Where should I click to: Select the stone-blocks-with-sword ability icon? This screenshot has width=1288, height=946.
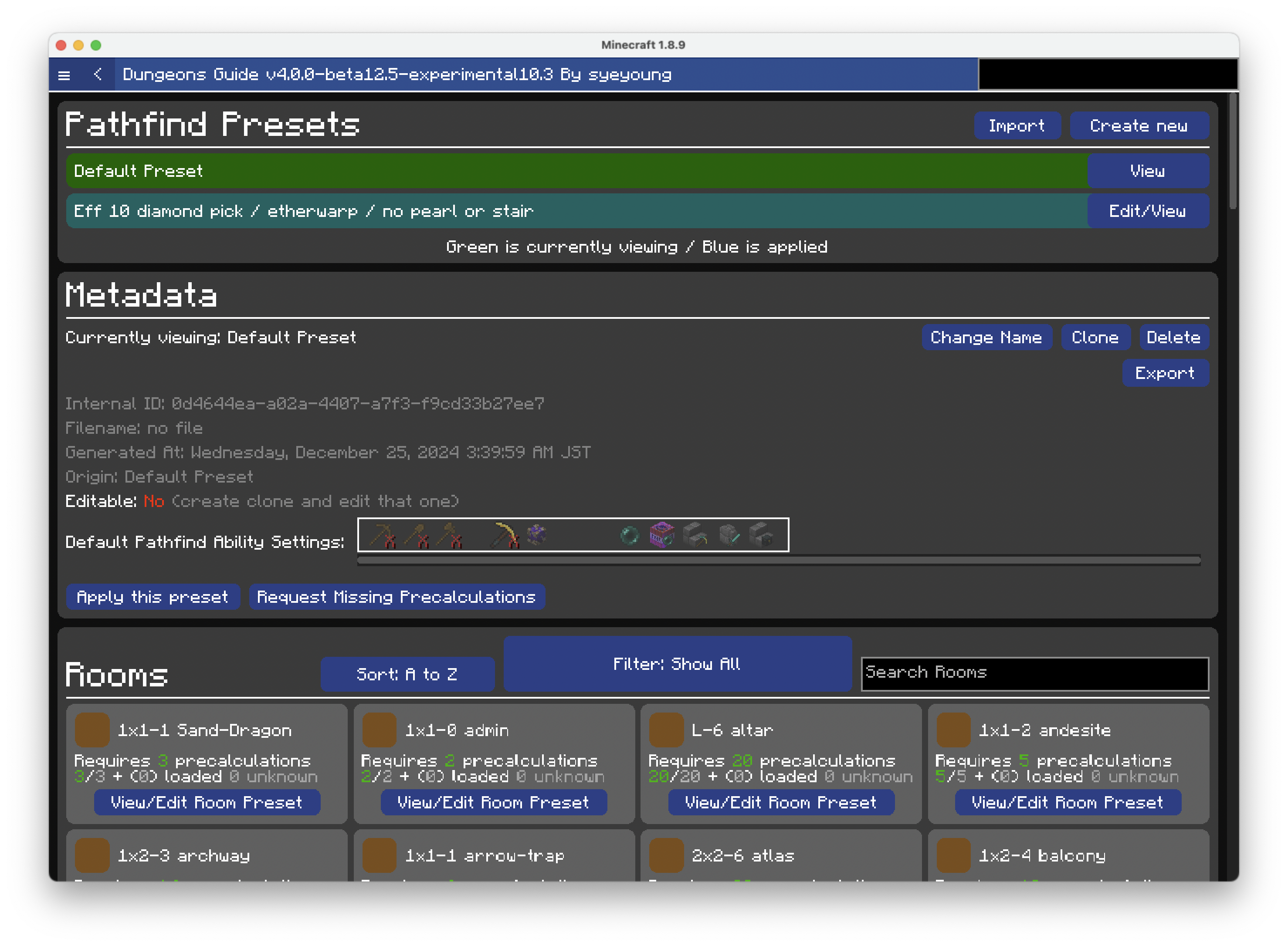pyautogui.click(x=729, y=535)
